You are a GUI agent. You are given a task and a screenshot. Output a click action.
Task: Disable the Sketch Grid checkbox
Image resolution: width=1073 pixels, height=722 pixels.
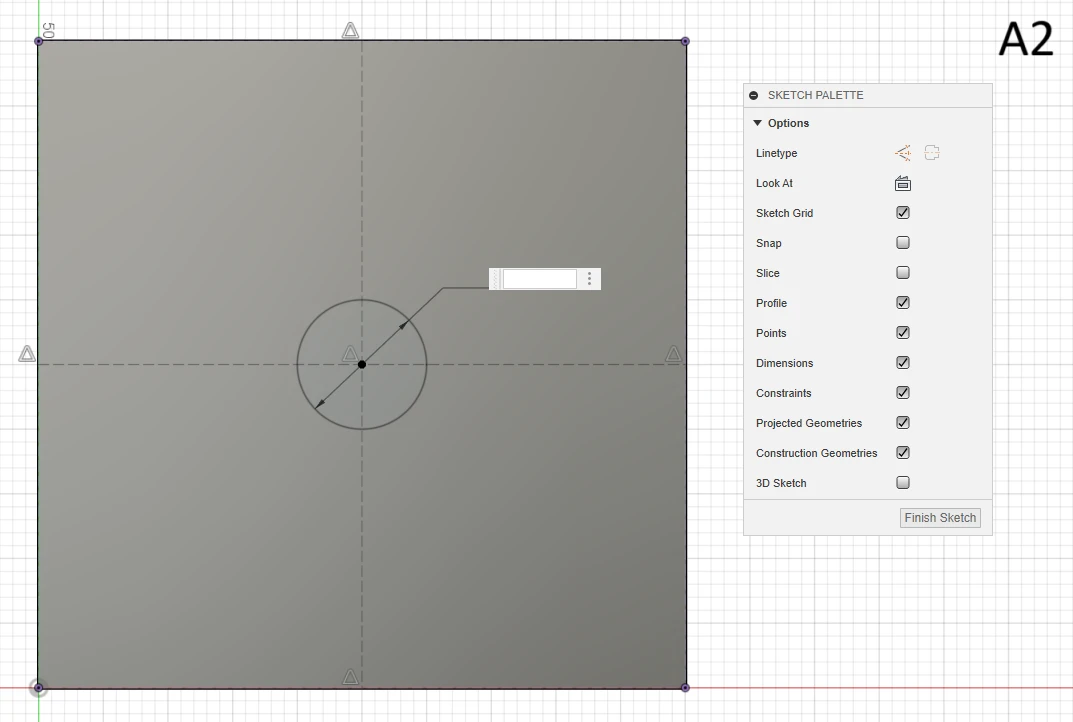[x=903, y=213]
